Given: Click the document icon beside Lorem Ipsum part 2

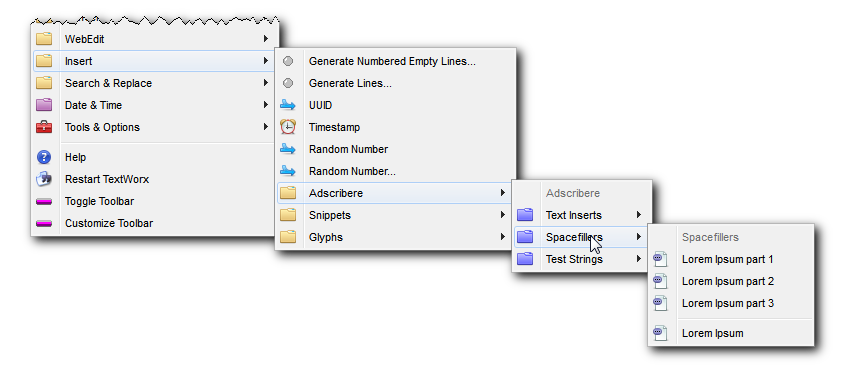Looking at the screenshot, I should tap(660, 281).
